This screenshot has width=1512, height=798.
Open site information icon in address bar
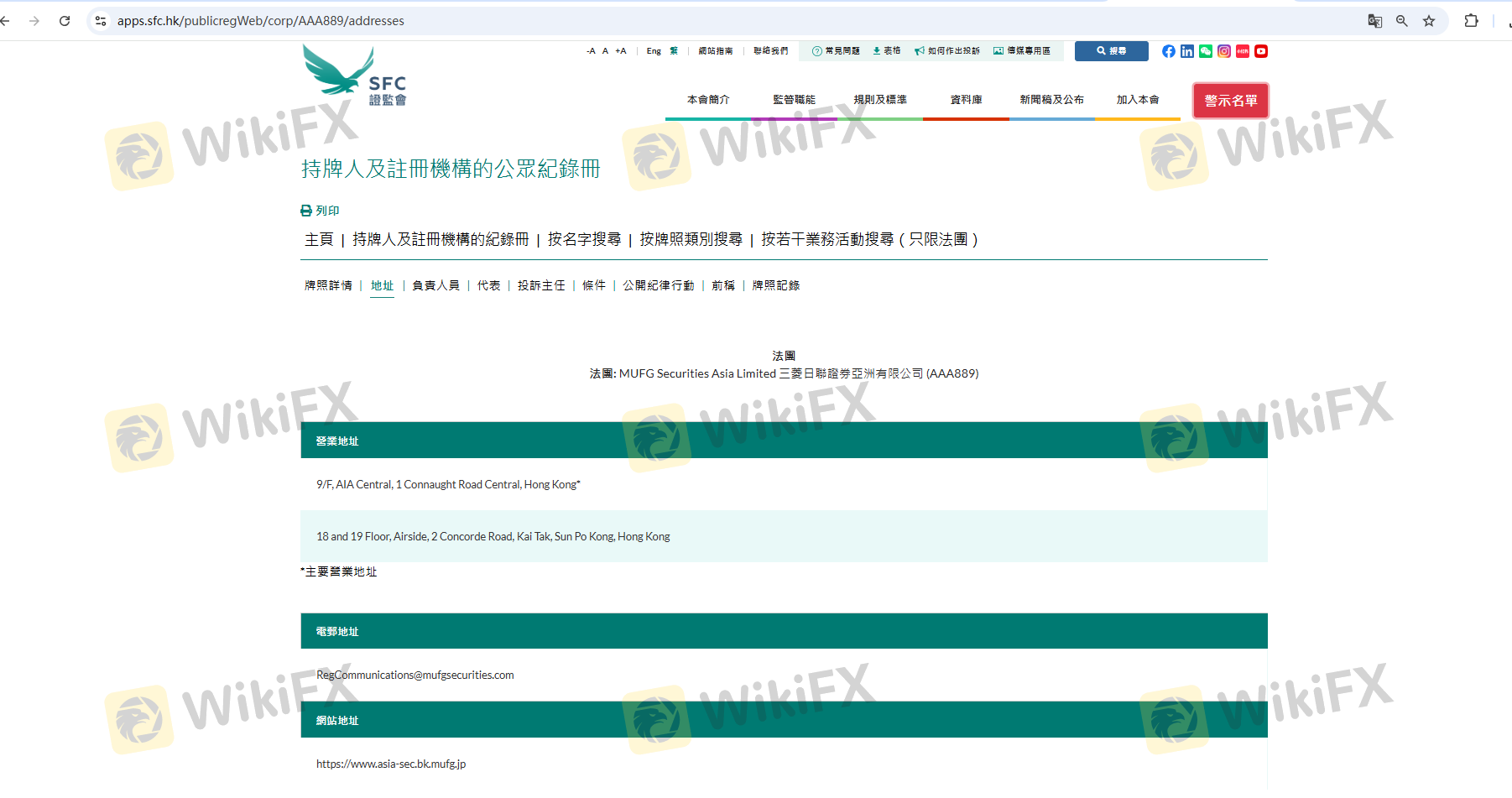point(101,21)
